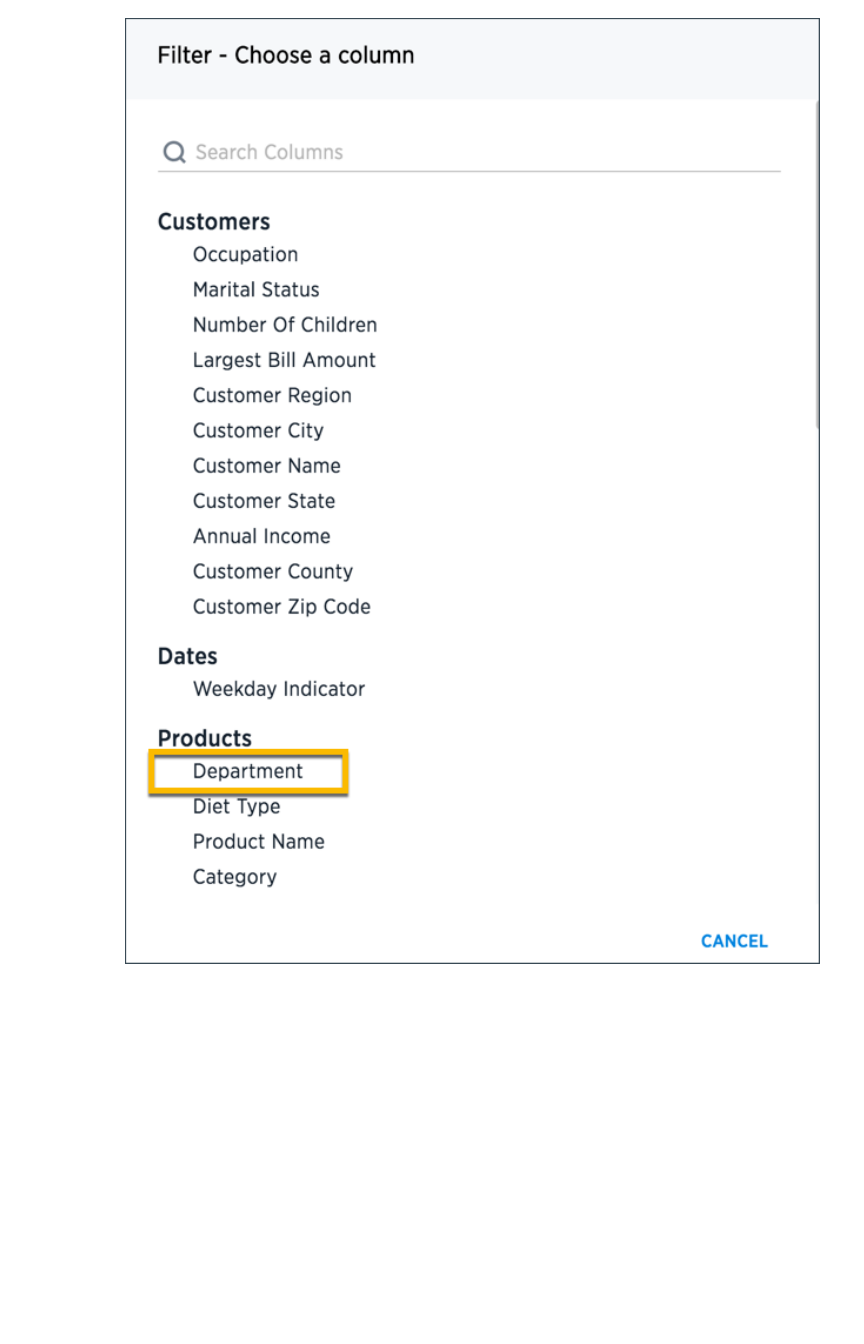Choose Category column under Products
864x1344 pixels.
[234, 877]
